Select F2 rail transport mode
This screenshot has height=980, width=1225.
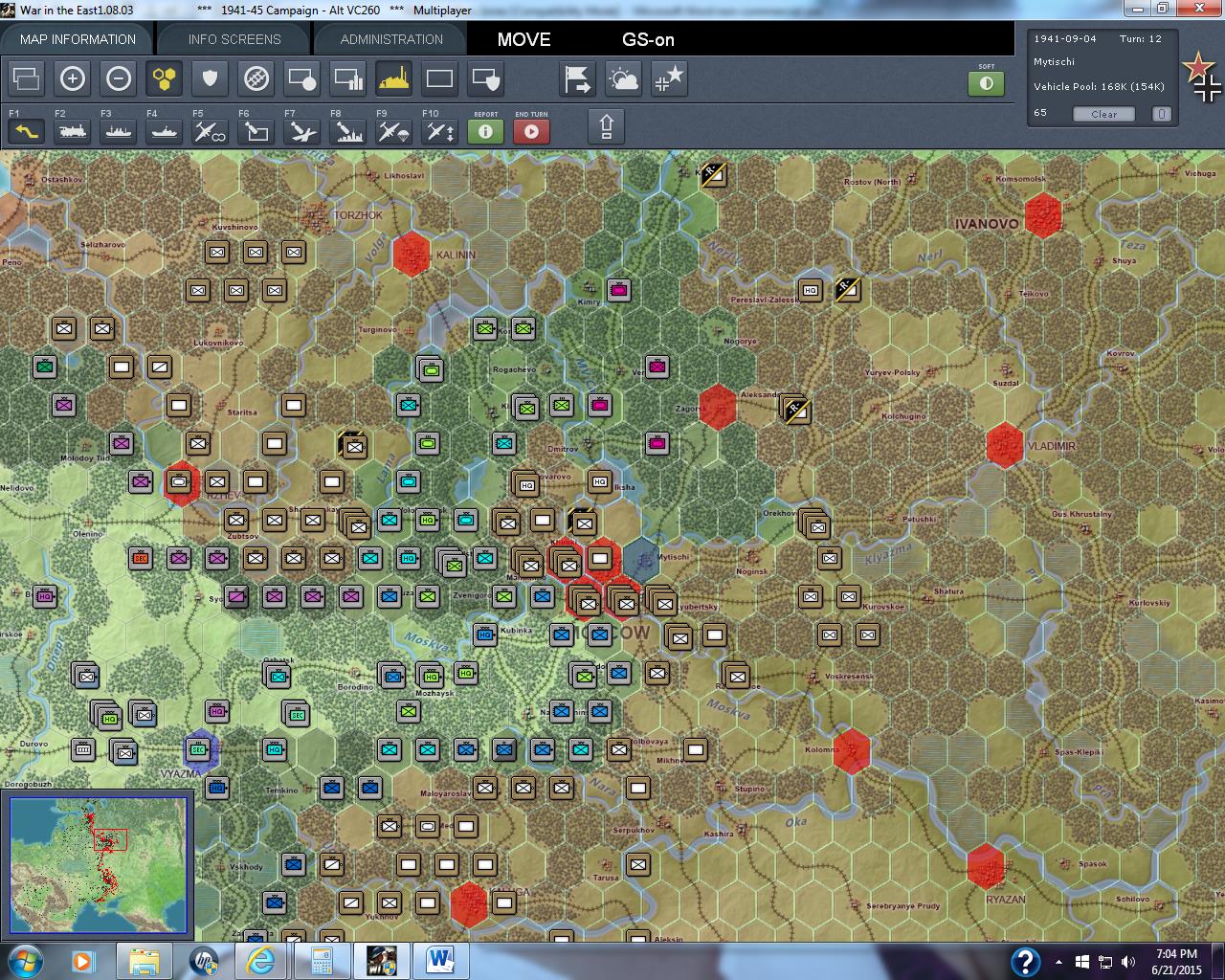pos(72,130)
